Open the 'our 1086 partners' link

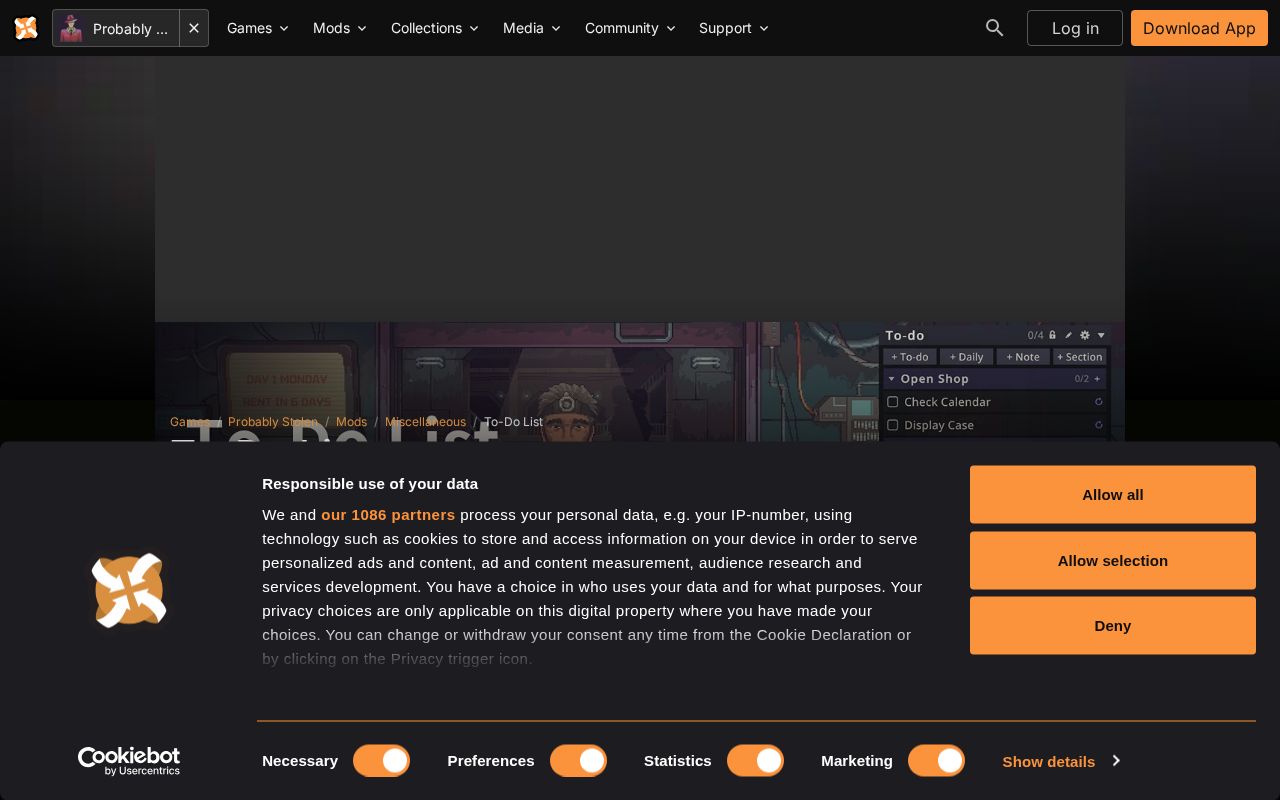point(388,514)
